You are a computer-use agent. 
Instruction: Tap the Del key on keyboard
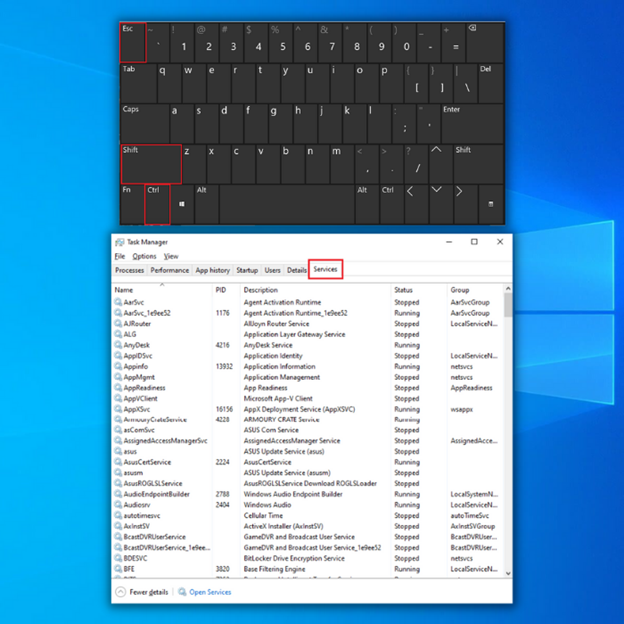[x=491, y=83]
